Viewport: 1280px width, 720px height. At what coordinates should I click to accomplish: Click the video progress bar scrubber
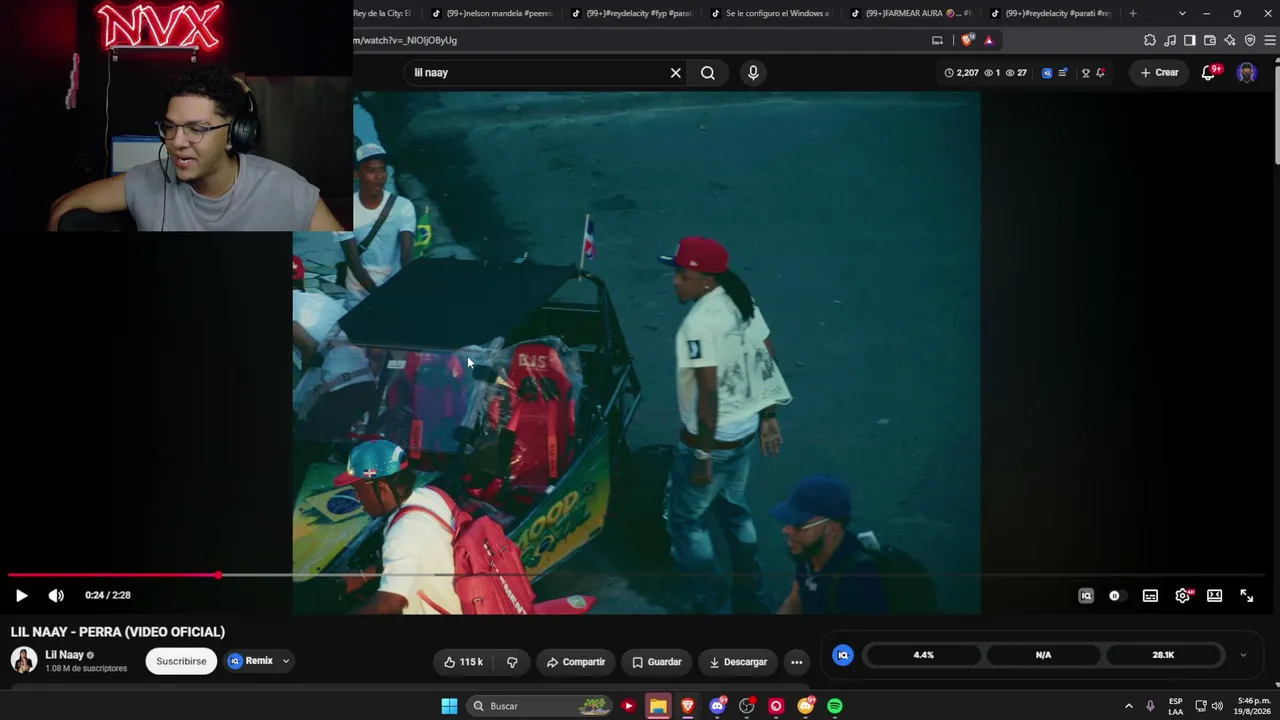point(218,575)
